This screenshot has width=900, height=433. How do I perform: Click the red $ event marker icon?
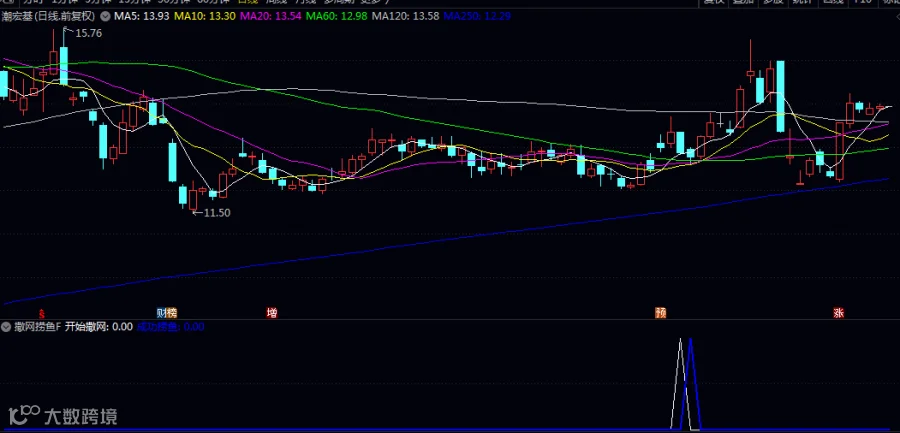(41, 314)
